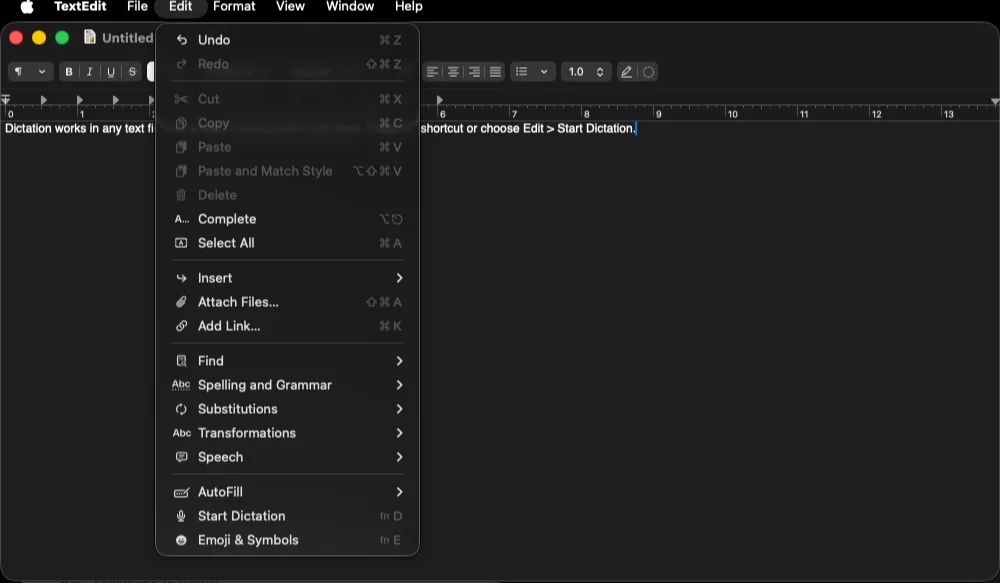Expand Spelling and Grammar submenu

pyautogui.click(x=287, y=385)
